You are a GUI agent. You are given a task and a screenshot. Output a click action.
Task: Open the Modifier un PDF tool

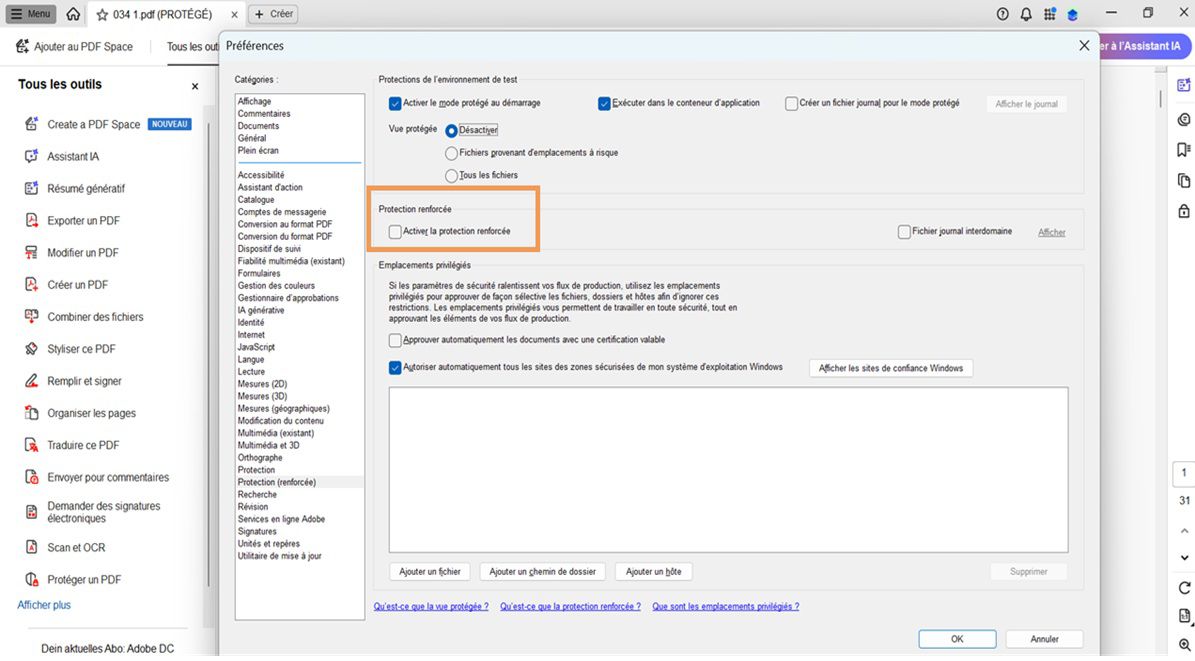(x=71, y=252)
